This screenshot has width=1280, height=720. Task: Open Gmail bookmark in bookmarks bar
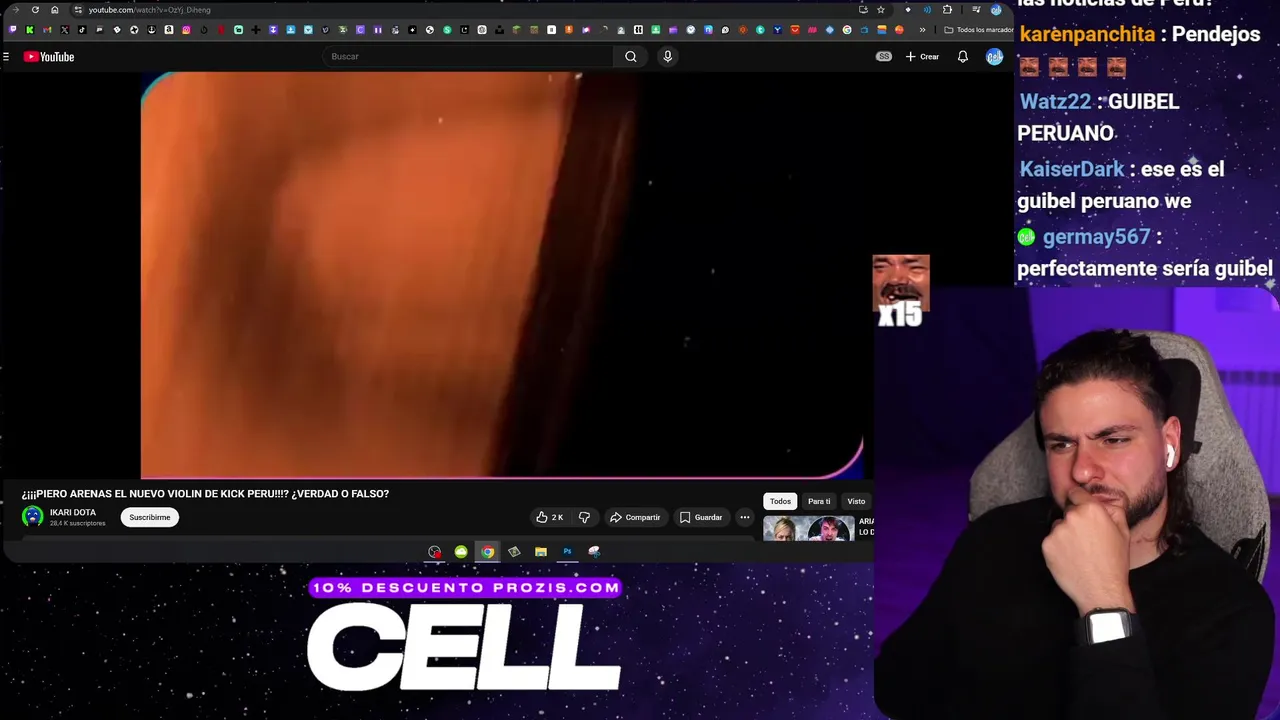click(47, 30)
